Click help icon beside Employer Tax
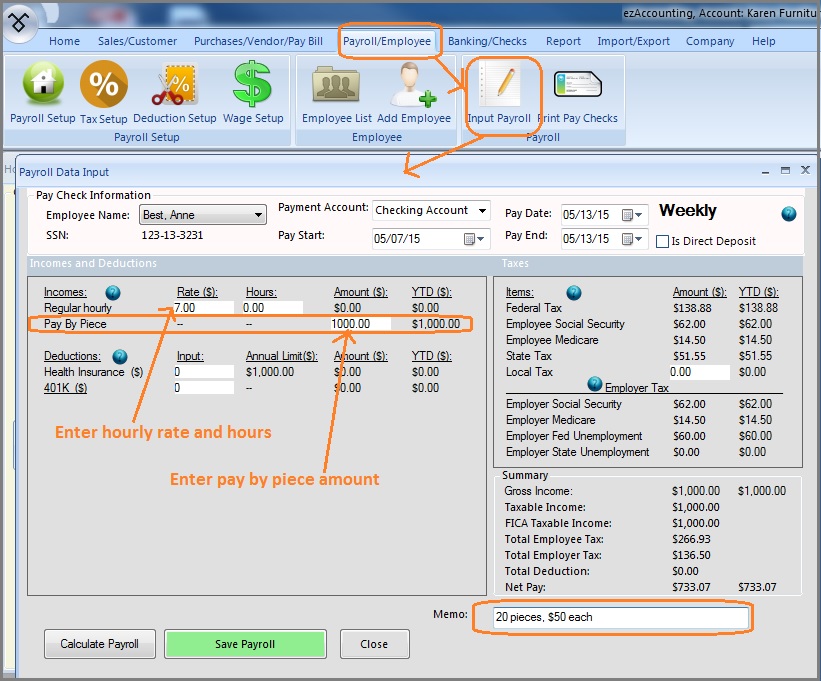The image size is (821, 681). 595,385
